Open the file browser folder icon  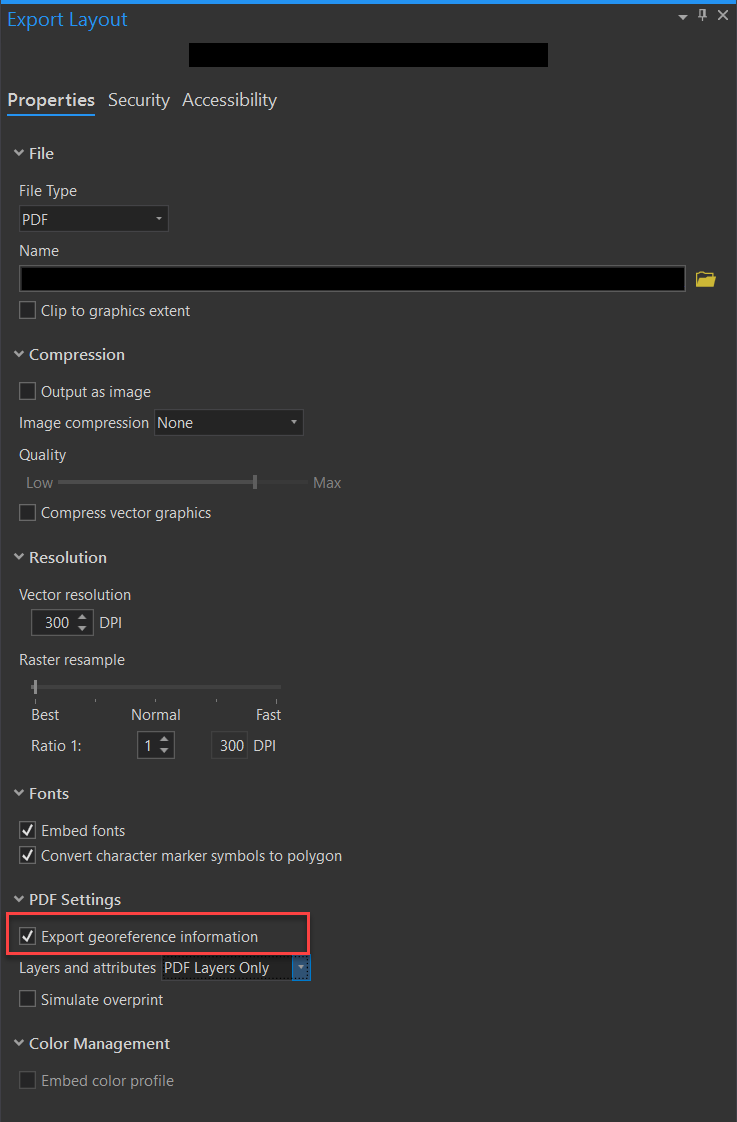click(706, 279)
